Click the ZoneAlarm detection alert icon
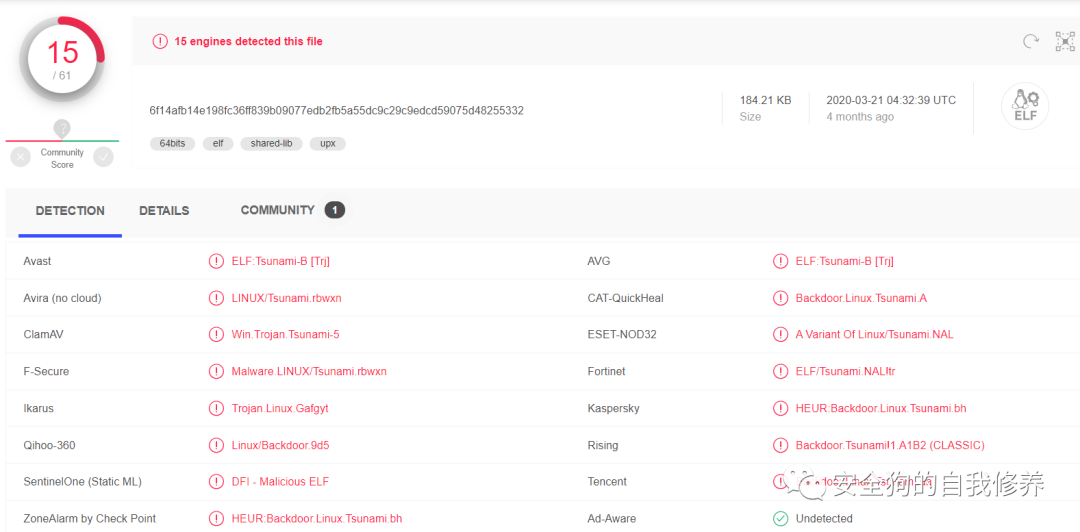Viewport: 1080px width, 532px height. (216, 518)
